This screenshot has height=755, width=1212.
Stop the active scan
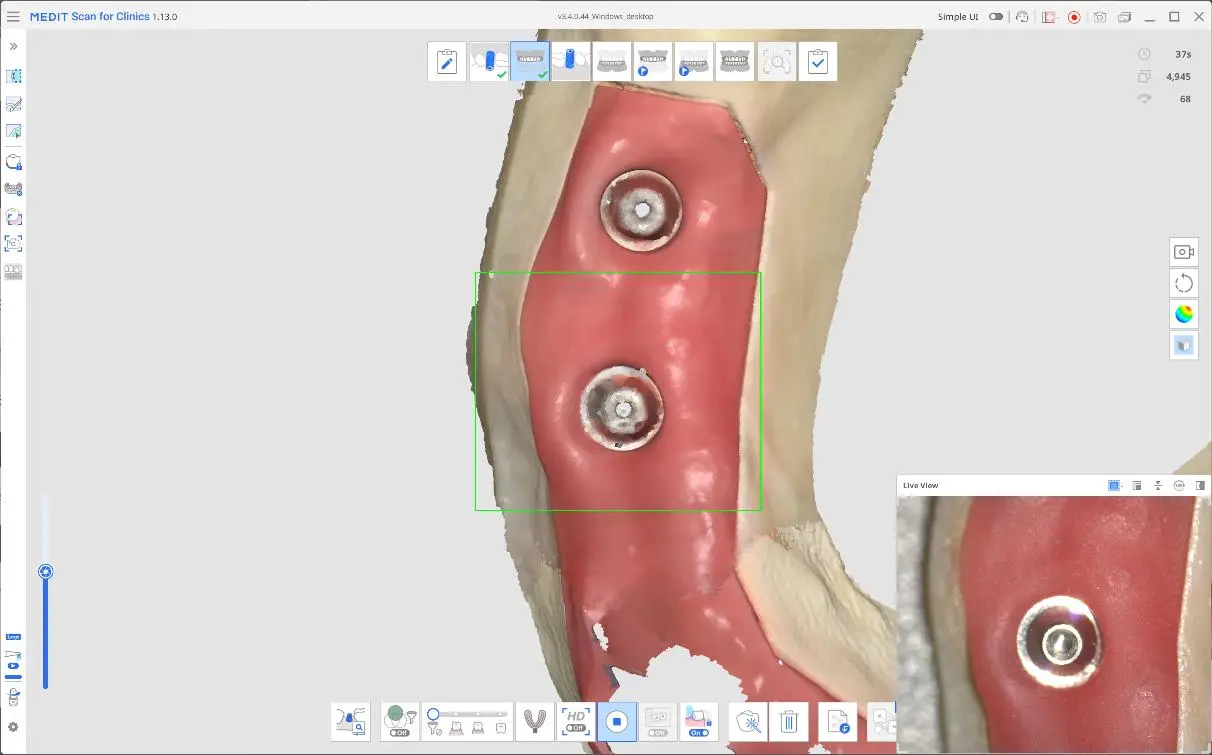[617, 721]
